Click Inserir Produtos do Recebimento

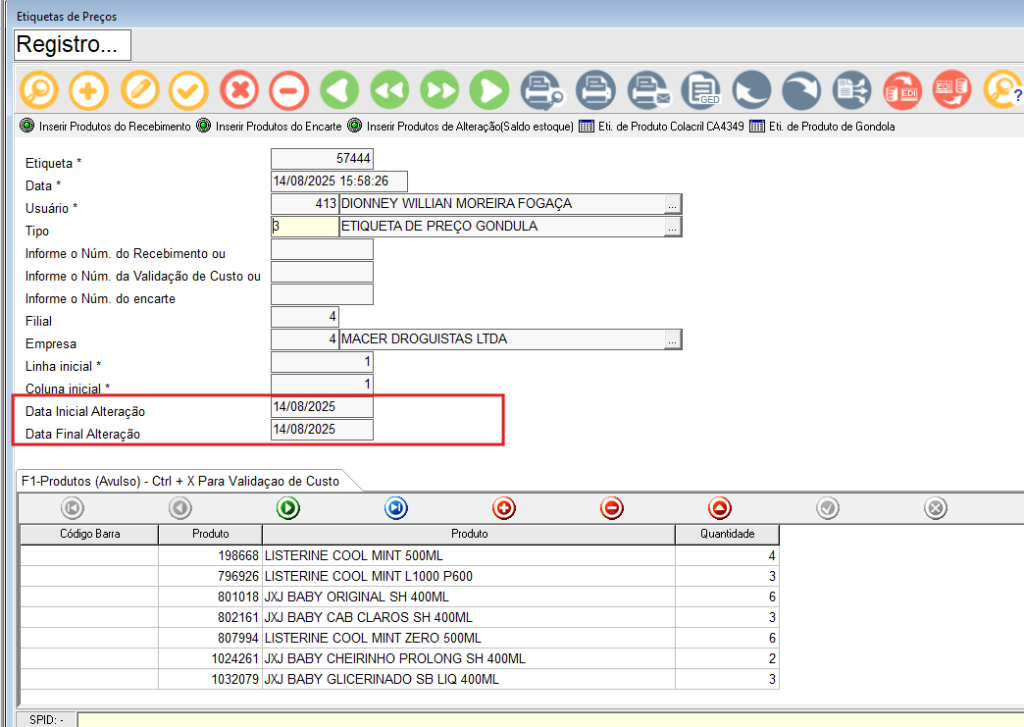coord(105,127)
